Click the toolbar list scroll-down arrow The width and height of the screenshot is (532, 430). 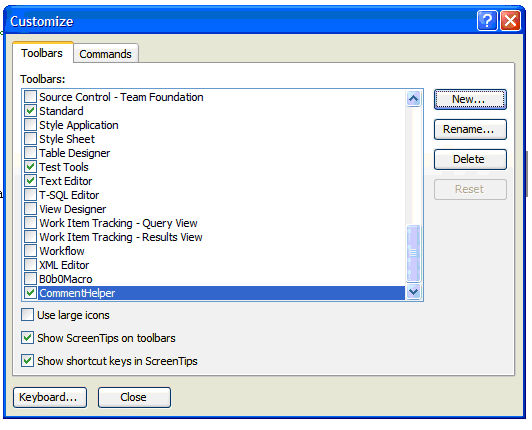[x=413, y=291]
